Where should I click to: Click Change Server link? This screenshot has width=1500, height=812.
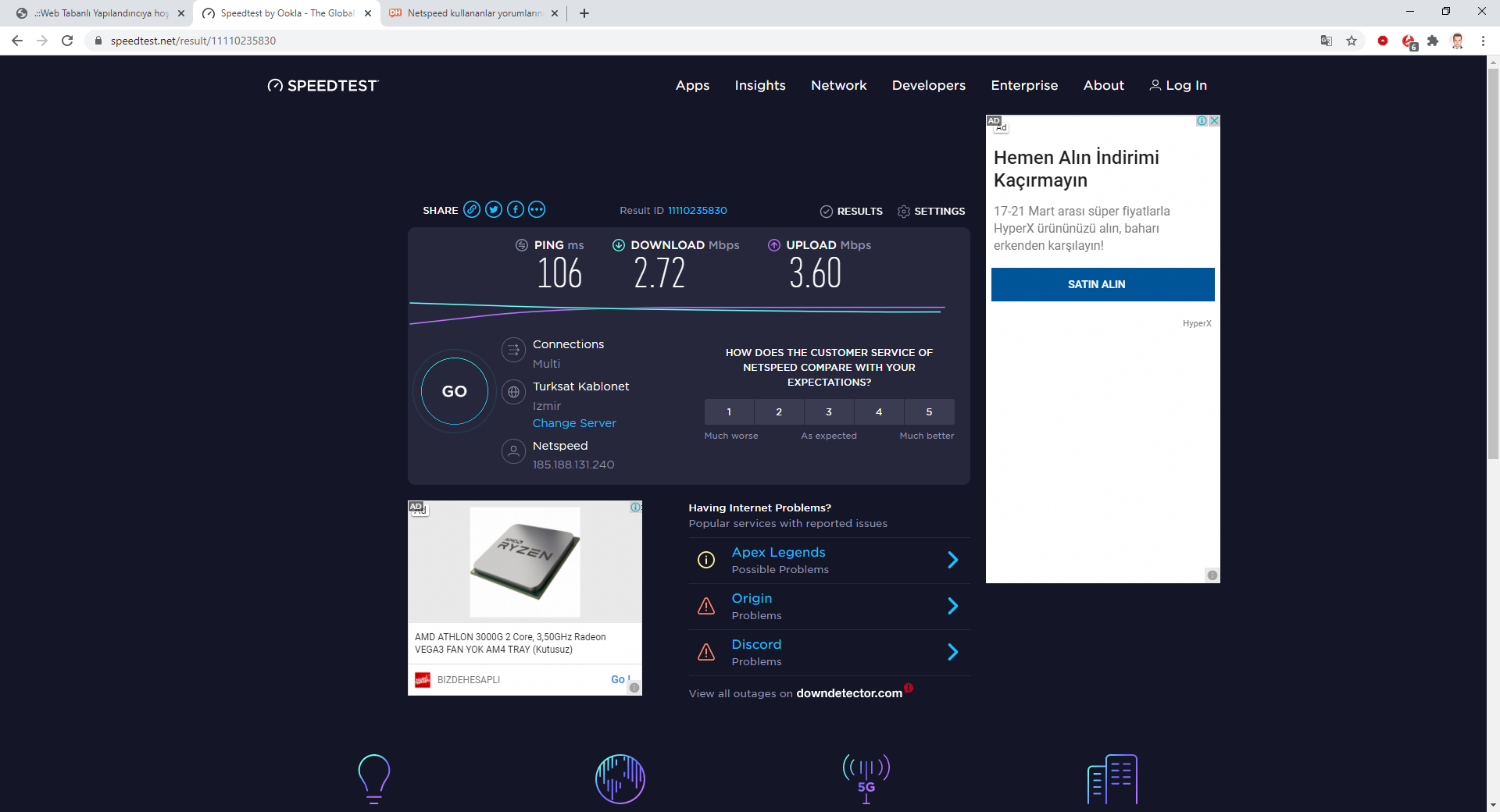(x=574, y=423)
